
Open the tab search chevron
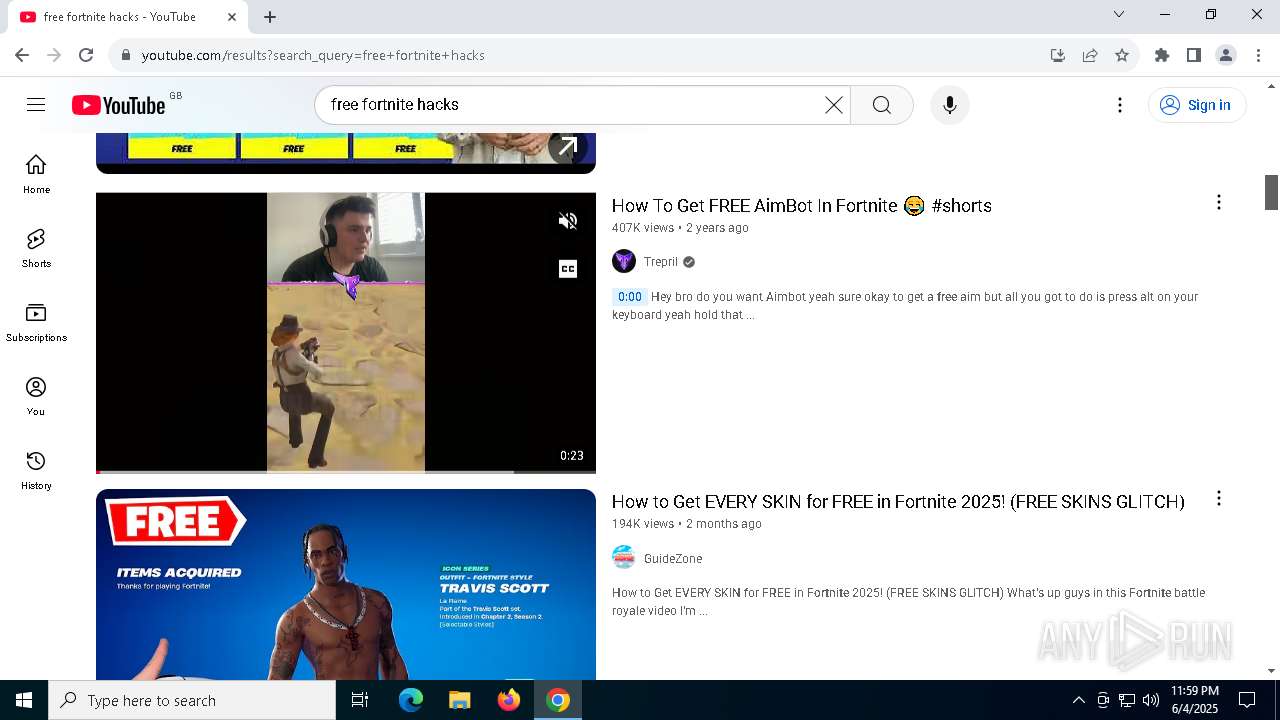[1119, 14]
